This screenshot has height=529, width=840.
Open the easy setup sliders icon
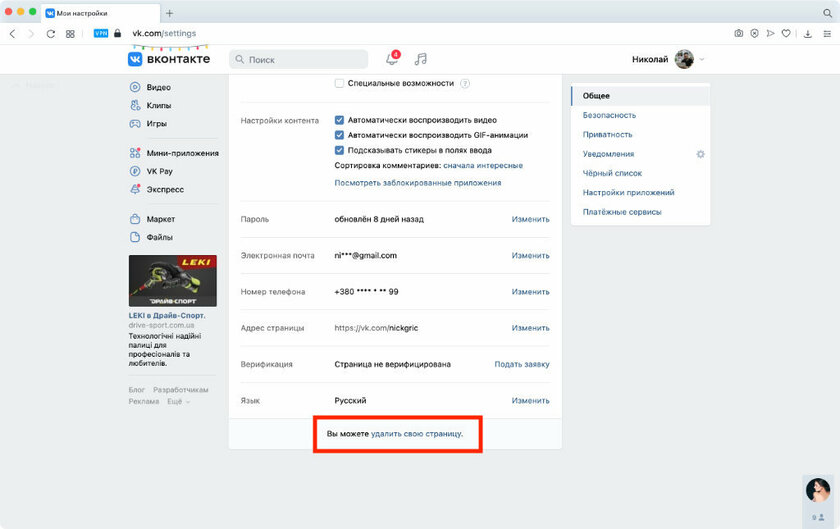coord(827,34)
